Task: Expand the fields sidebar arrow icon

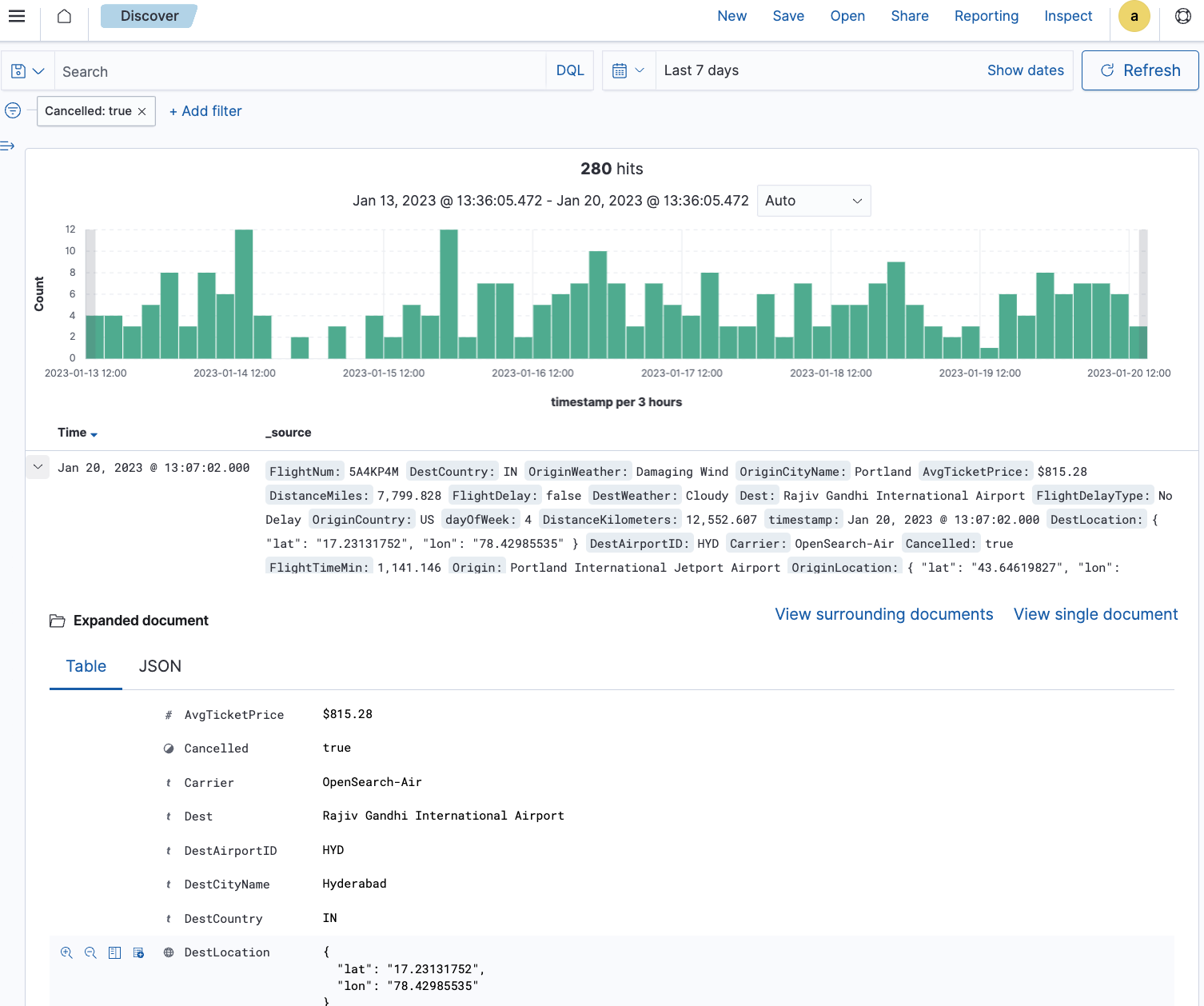Action: pyautogui.click(x=8, y=146)
